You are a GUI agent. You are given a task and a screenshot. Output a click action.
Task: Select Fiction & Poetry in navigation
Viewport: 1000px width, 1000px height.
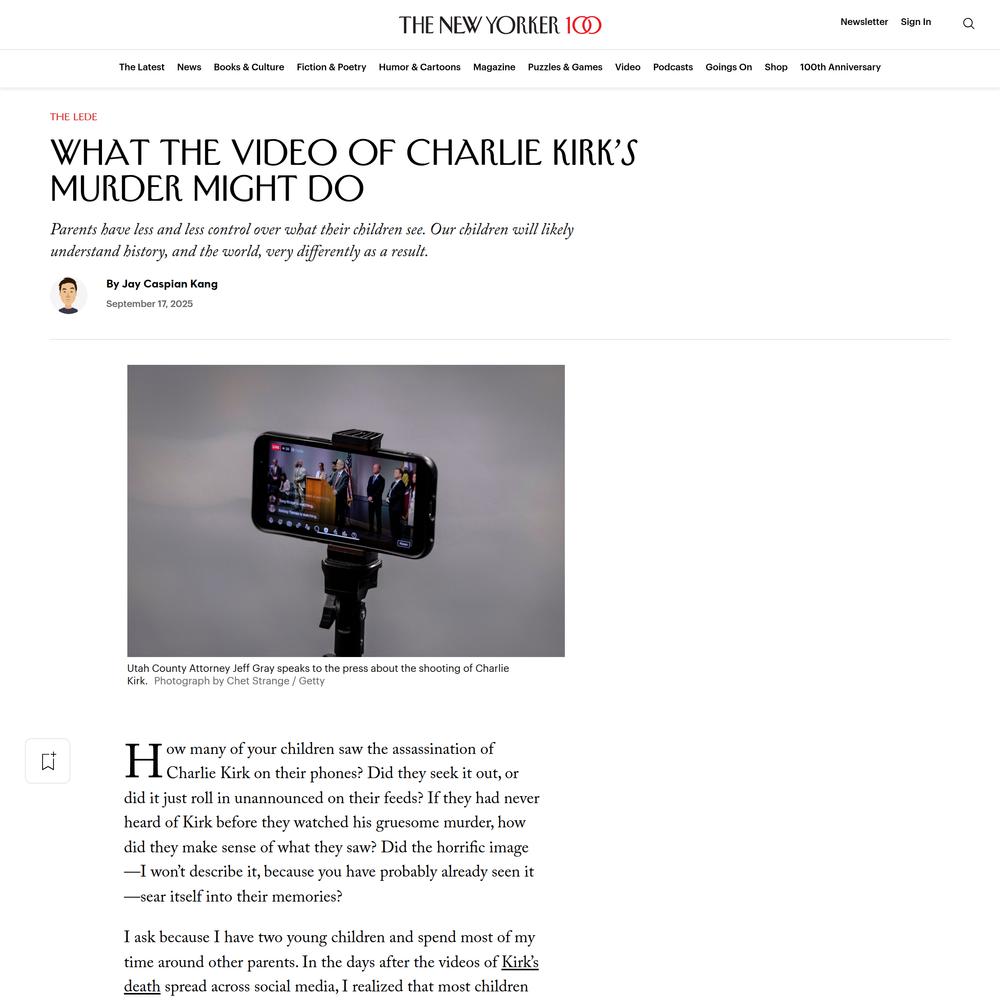point(332,67)
